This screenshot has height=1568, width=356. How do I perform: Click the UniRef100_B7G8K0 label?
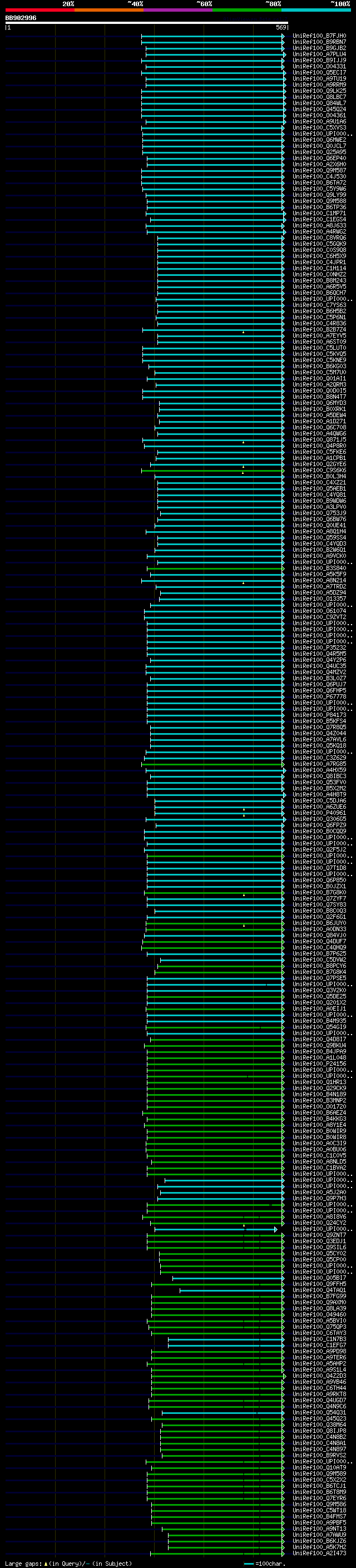point(319,892)
